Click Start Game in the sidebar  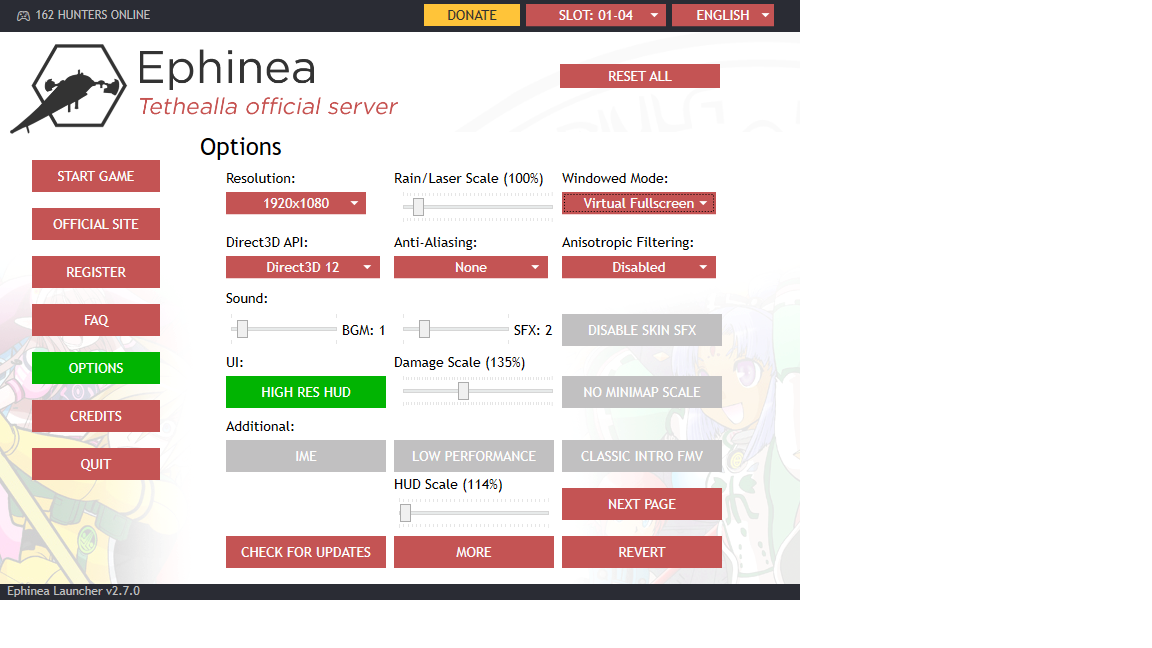(x=96, y=176)
